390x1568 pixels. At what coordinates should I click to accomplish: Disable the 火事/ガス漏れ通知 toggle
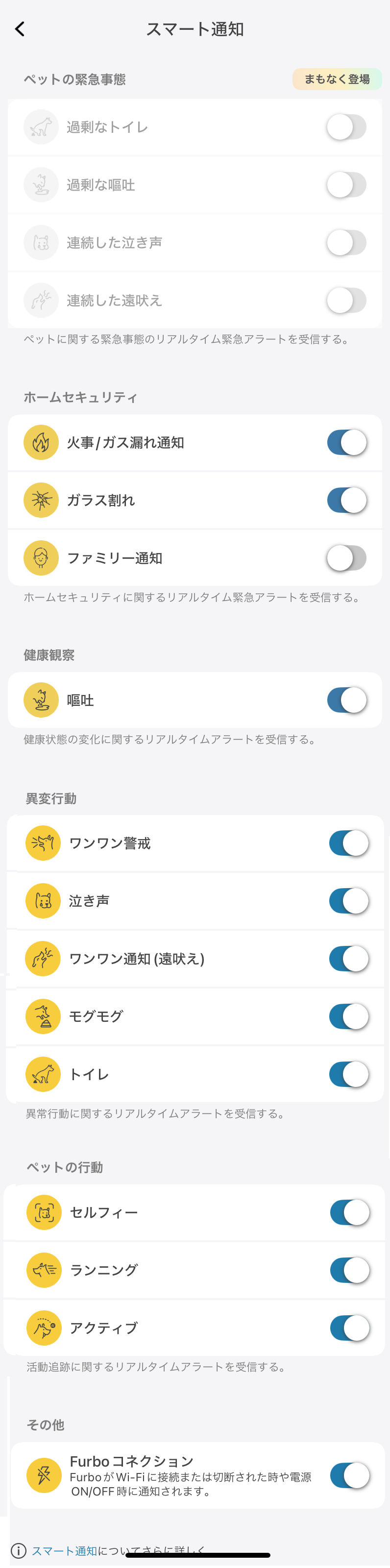[x=347, y=442]
